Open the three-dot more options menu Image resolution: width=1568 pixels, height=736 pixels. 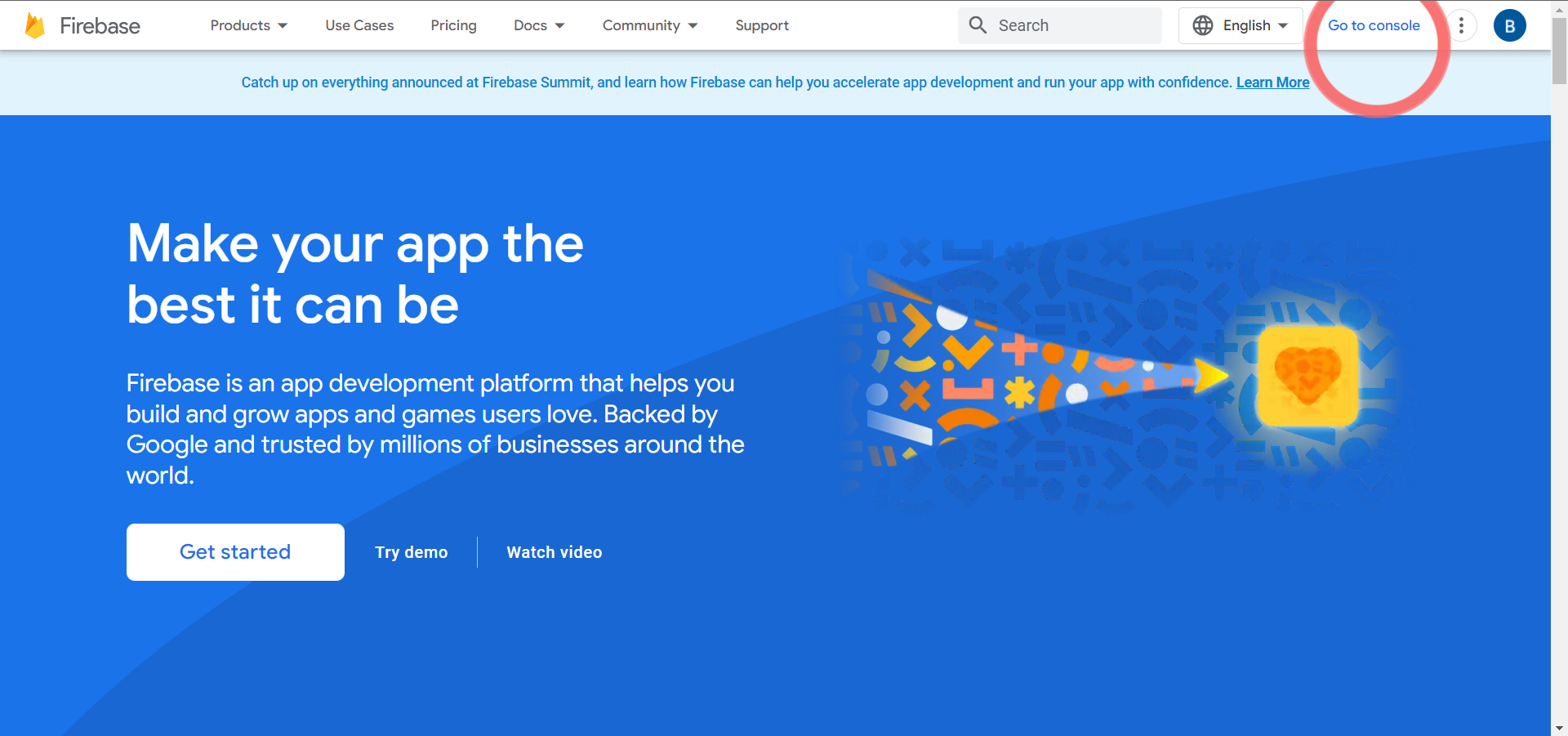coord(1461,25)
